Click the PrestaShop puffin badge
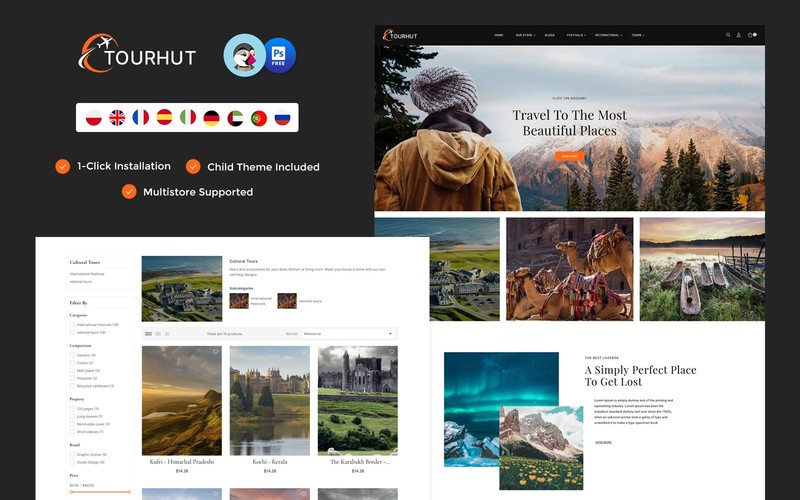The image size is (800, 500). [244, 55]
